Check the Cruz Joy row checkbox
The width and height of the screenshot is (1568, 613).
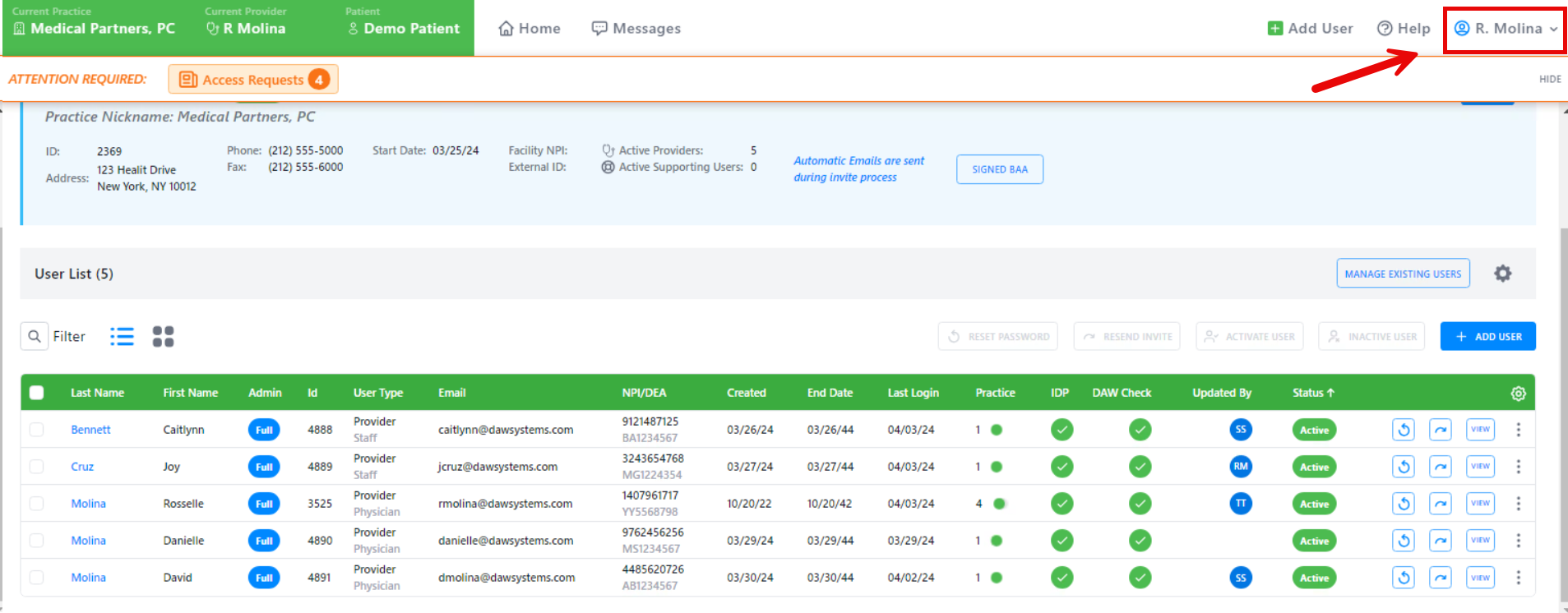36,467
